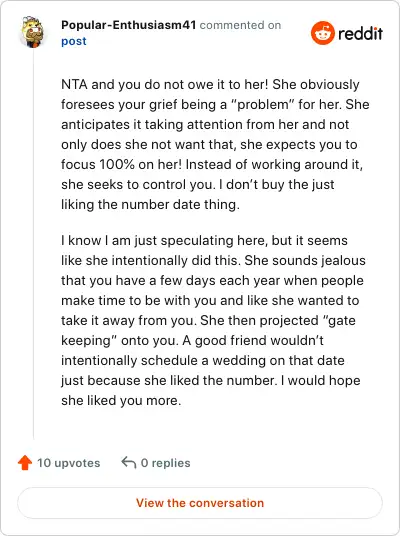Click the reddit wordmark text
Viewport: 400px width, 536px height.
pyautogui.click(x=360, y=33)
